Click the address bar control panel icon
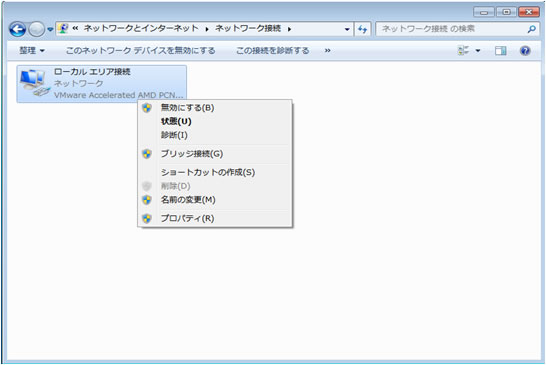The width and height of the screenshot is (546, 365). pyautogui.click(x=63, y=29)
